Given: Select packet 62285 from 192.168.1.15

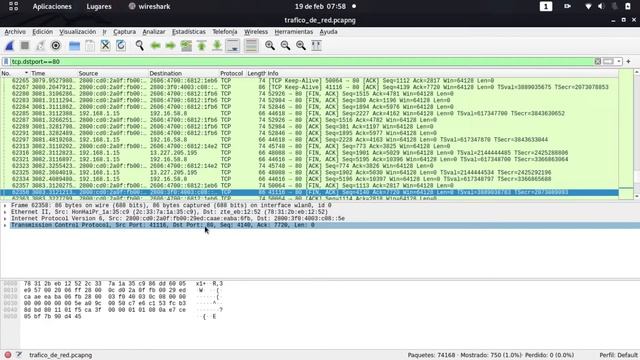Looking at the screenshot, I should (x=309, y=113).
